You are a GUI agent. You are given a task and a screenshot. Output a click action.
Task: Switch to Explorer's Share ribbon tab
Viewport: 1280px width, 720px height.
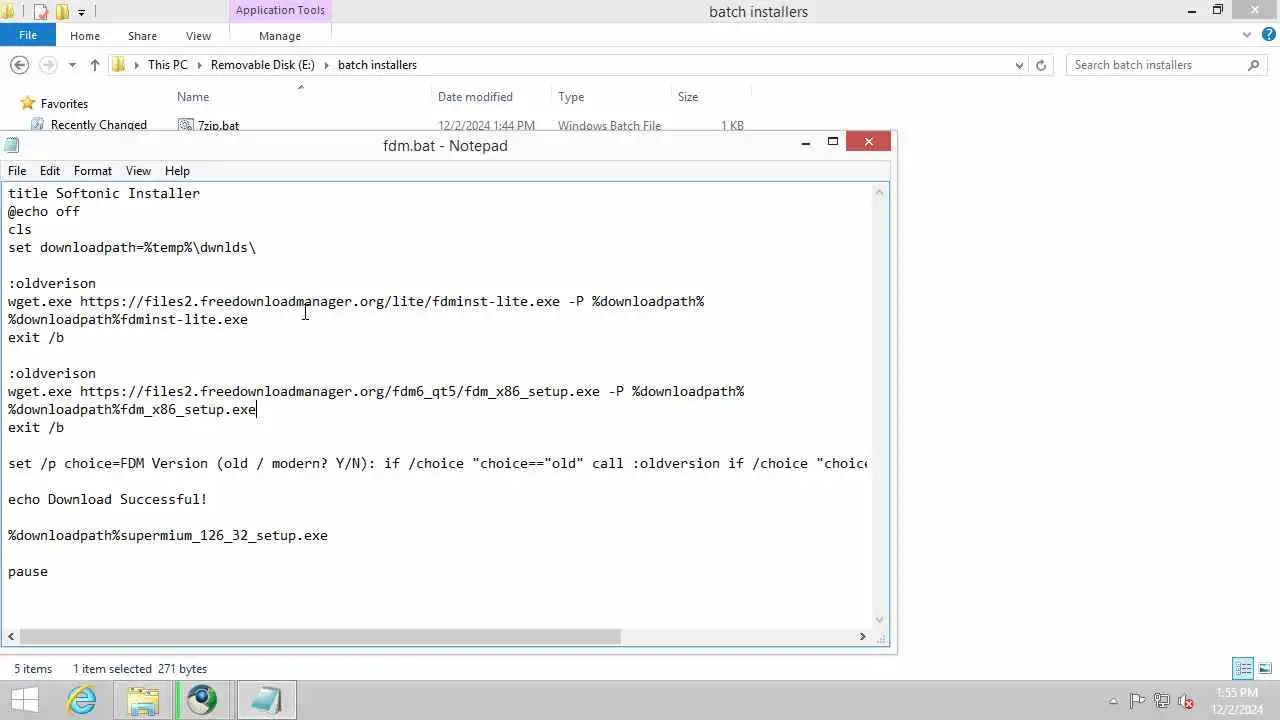coord(142,36)
